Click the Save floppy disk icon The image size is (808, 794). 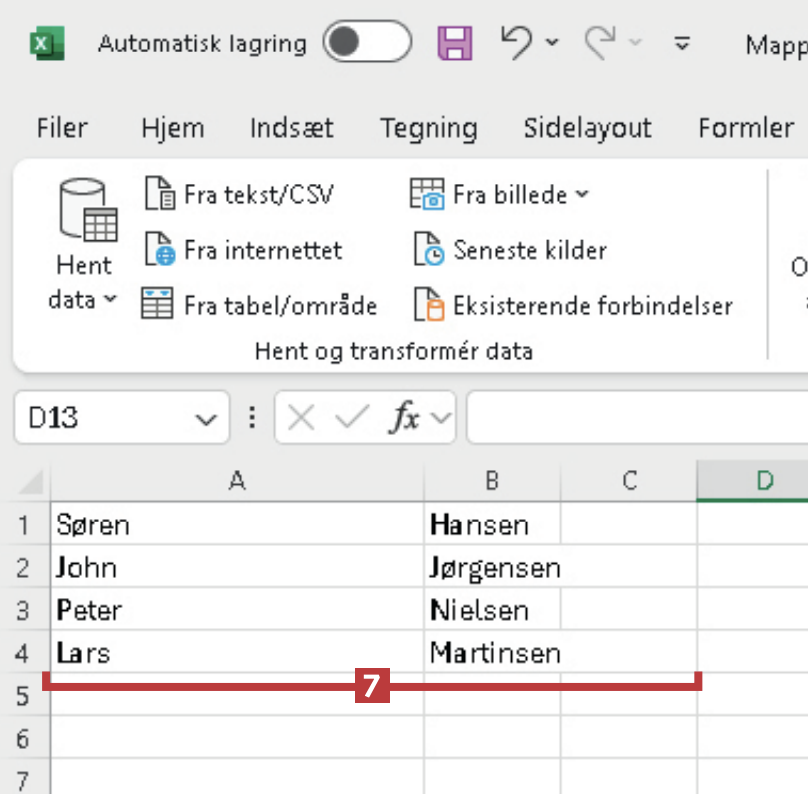(455, 43)
